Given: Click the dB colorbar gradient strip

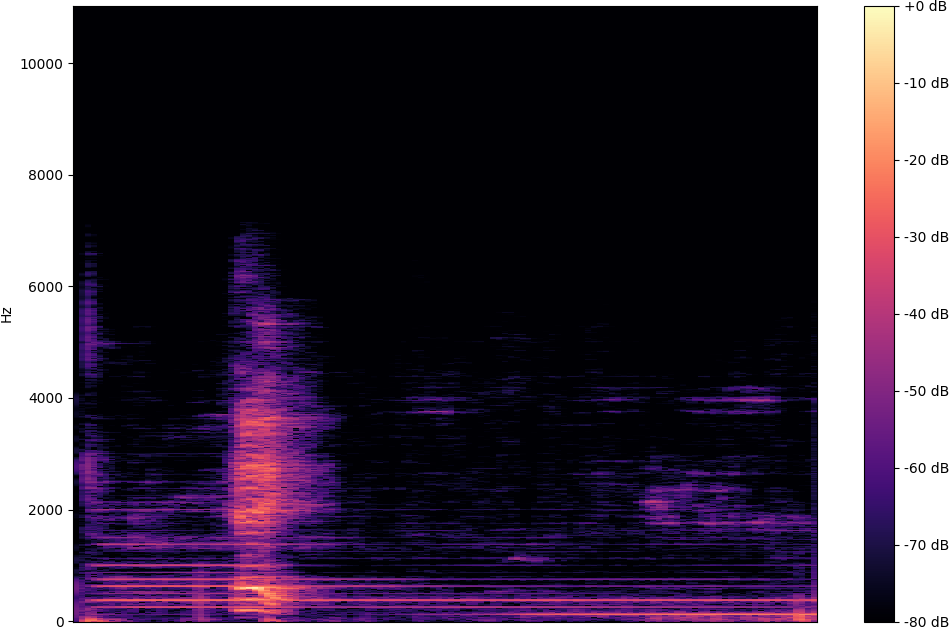Looking at the screenshot, I should pyautogui.click(x=879, y=314).
